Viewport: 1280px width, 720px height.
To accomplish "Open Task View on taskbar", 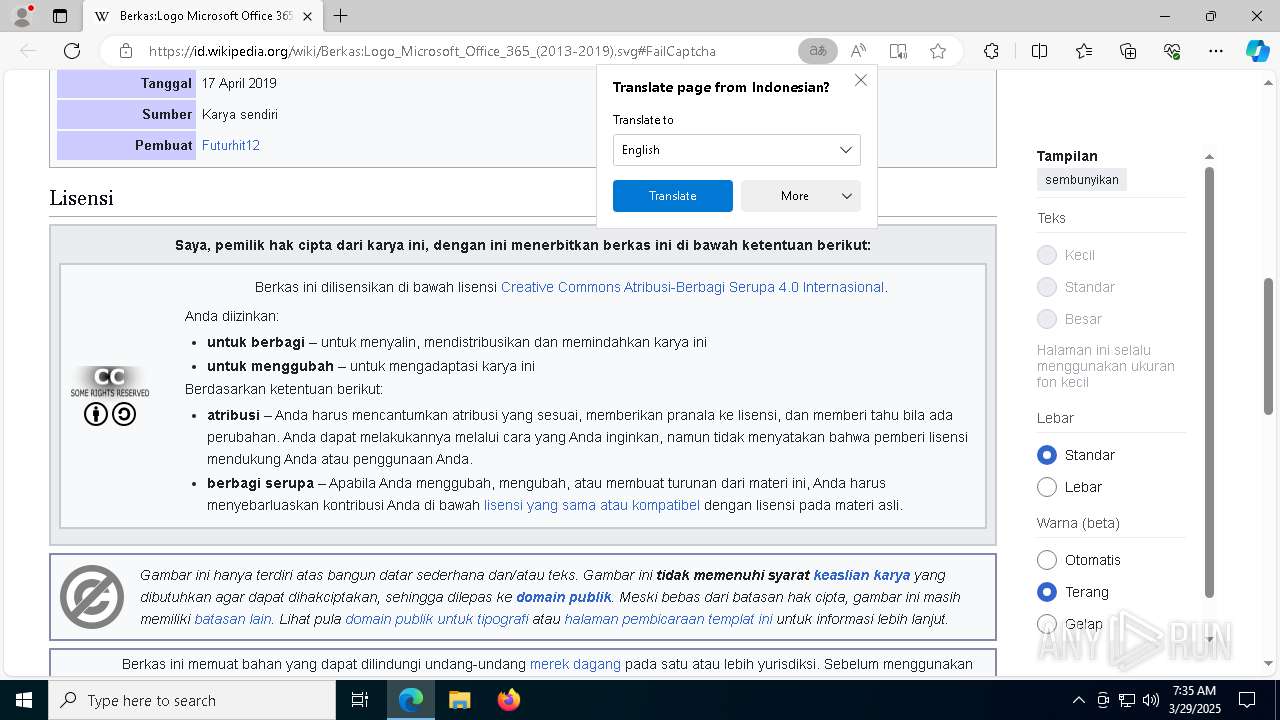I will [360, 700].
